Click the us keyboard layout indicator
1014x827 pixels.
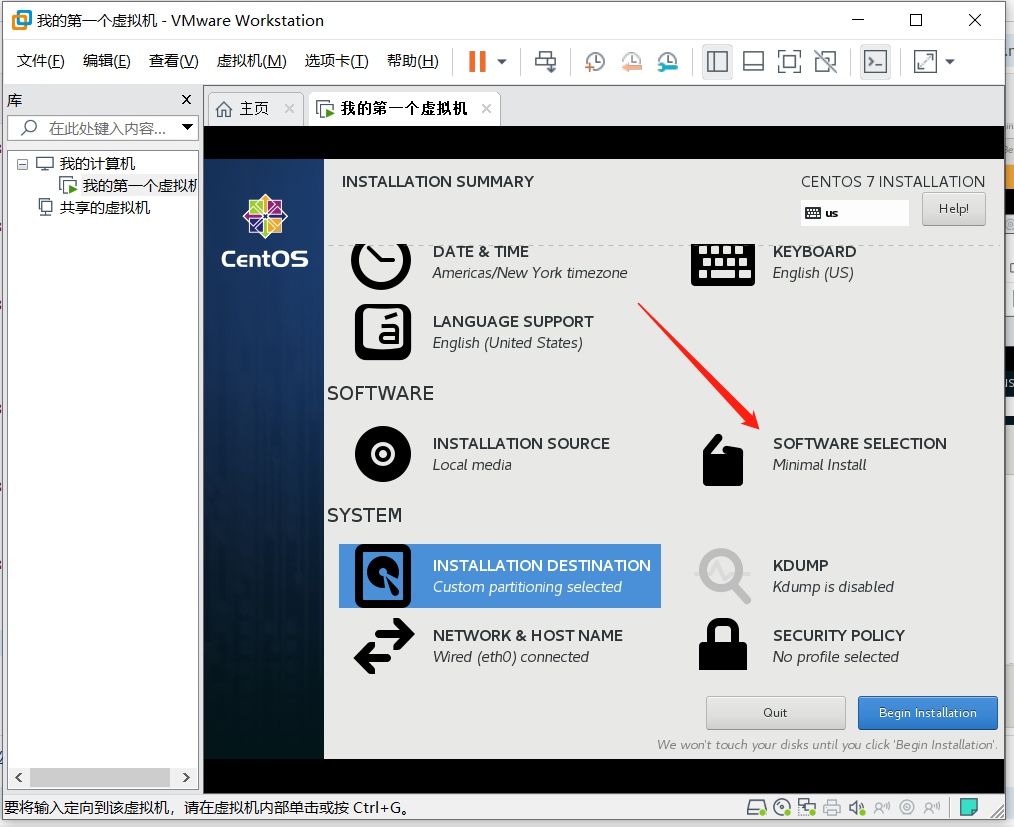pos(854,213)
